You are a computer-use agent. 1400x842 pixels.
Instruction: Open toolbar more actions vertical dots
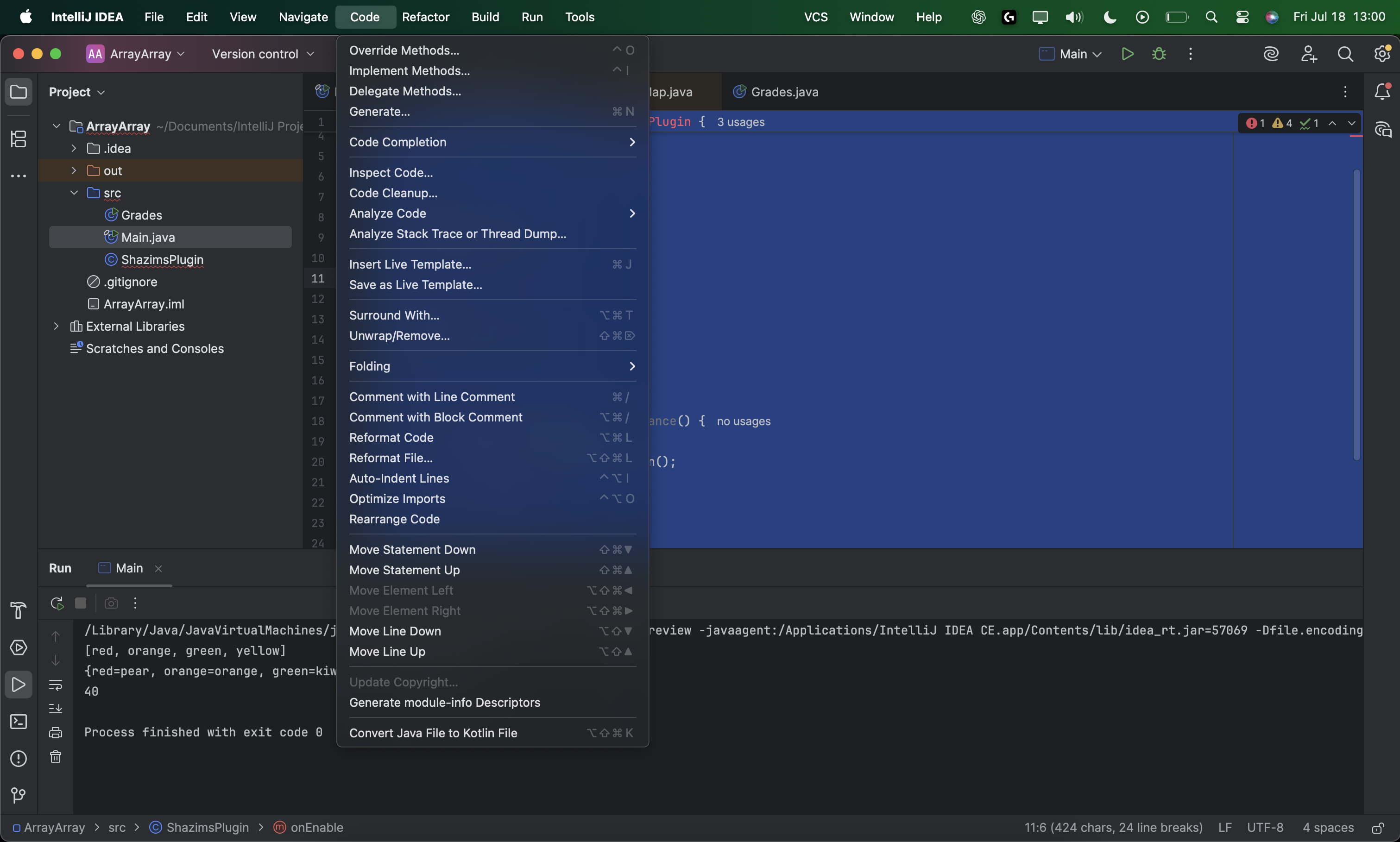pyautogui.click(x=1191, y=54)
